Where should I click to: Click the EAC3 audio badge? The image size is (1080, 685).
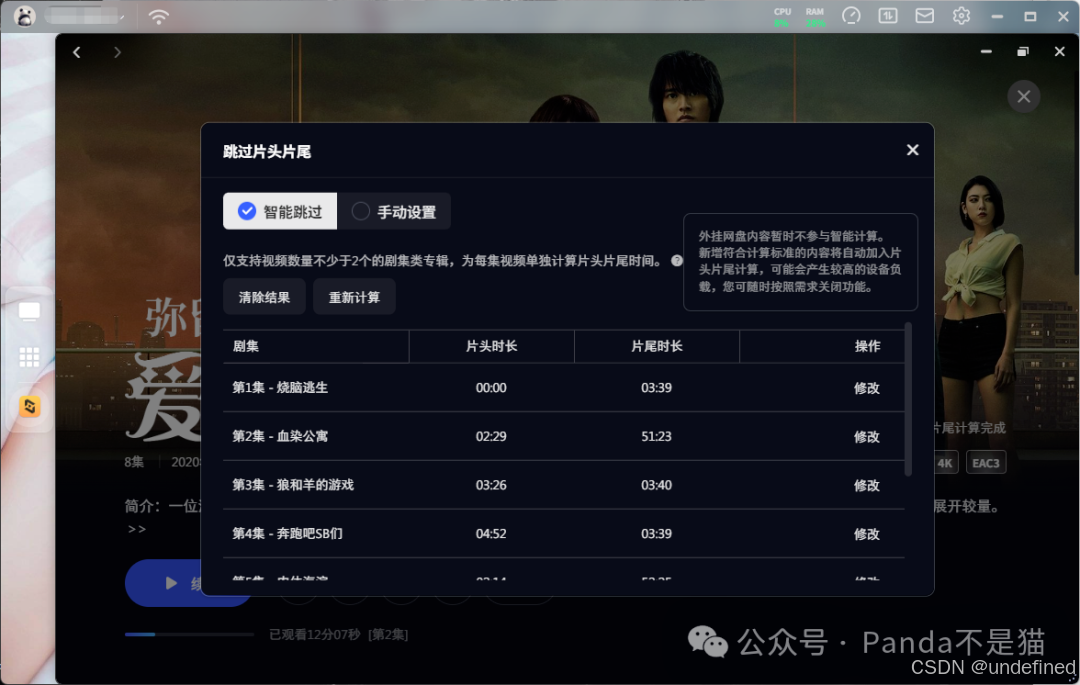pos(986,463)
